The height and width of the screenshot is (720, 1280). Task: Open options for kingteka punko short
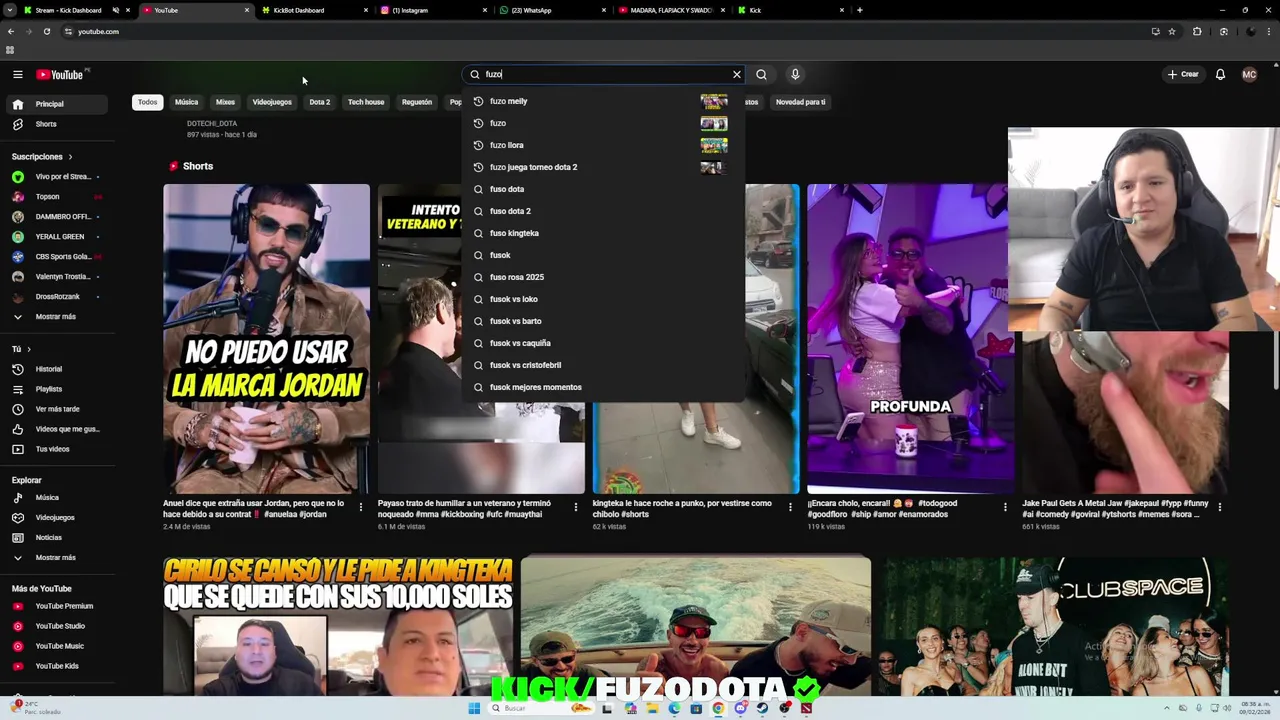[x=790, y=507]
